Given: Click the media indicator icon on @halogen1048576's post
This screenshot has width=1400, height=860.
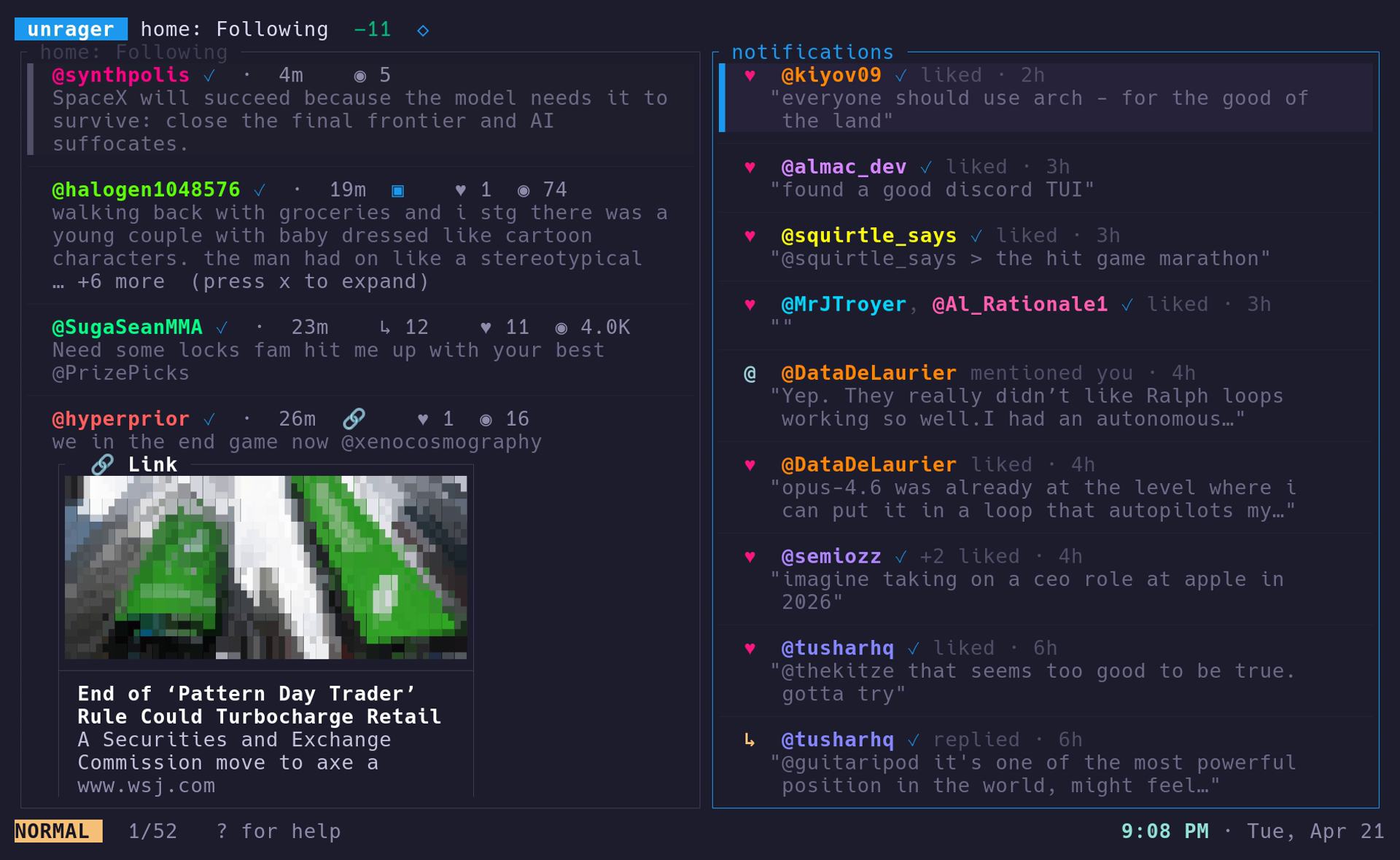Looking at the screenshot, I should pyautogui.click(x=397, y=190).
